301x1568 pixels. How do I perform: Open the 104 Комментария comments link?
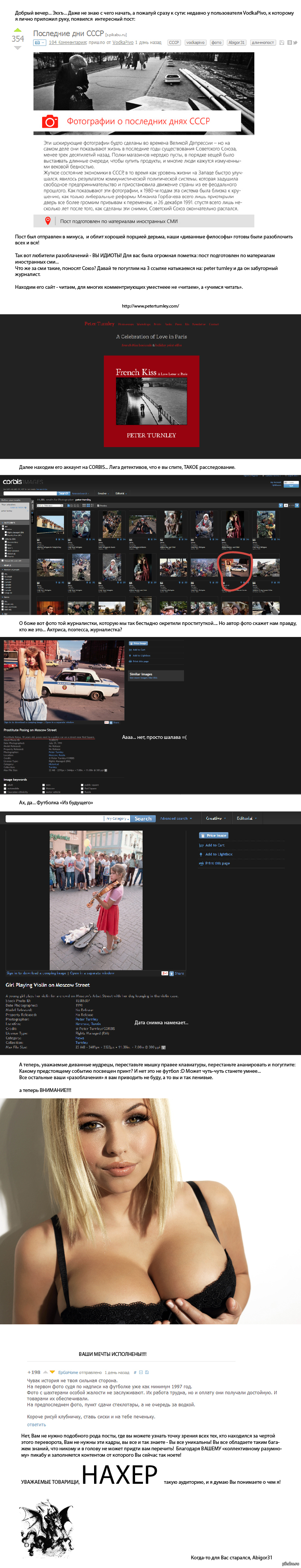click(68, 42)
